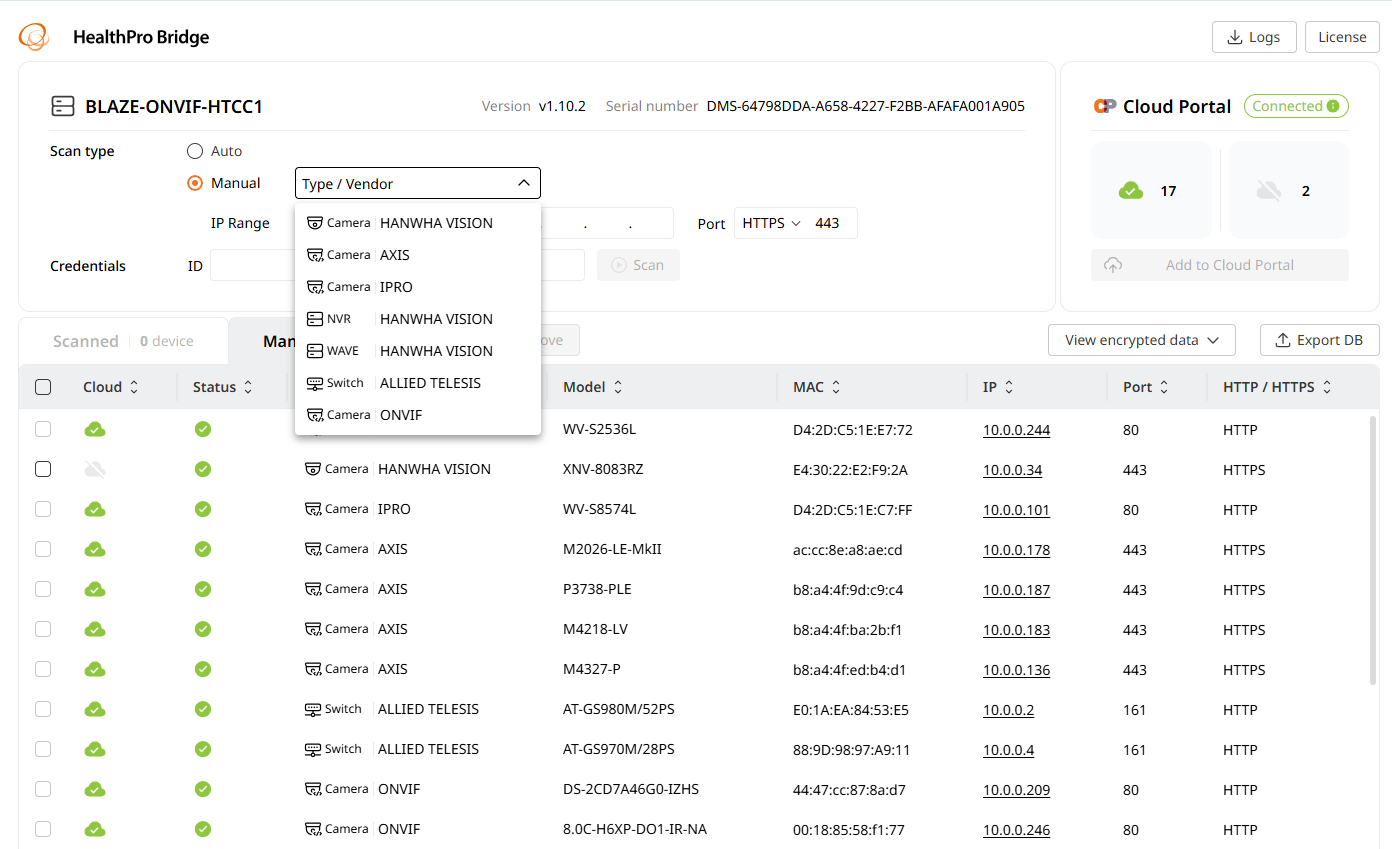Click MAC address E4:30:22:E2:F9:2A
1392x849 pixels.
pos(850,470)
